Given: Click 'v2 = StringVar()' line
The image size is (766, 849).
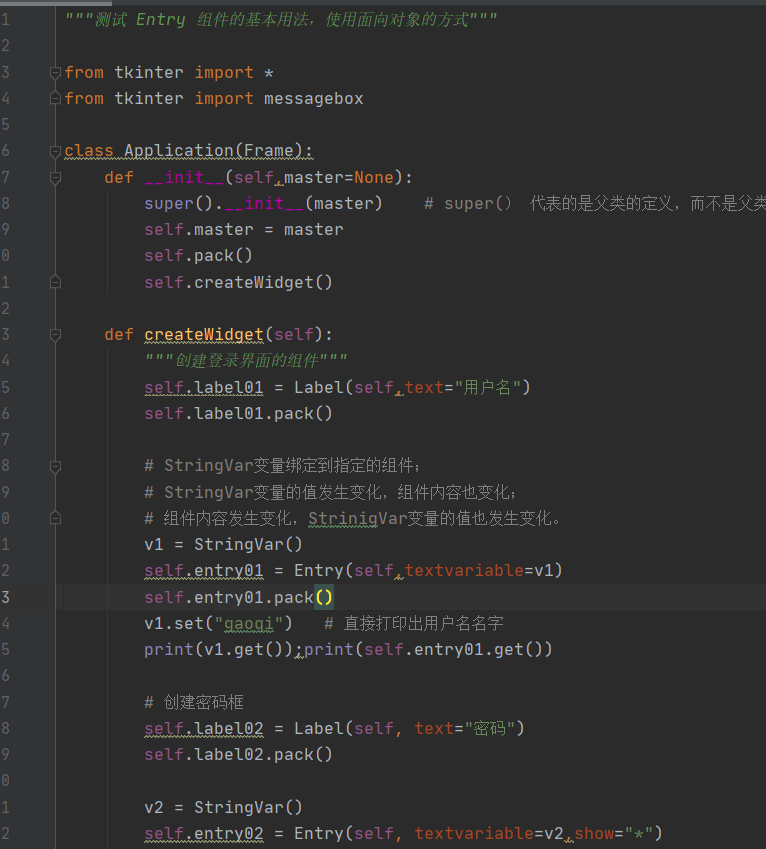Looking at the screenshot, I should click(x=223, y=808).
